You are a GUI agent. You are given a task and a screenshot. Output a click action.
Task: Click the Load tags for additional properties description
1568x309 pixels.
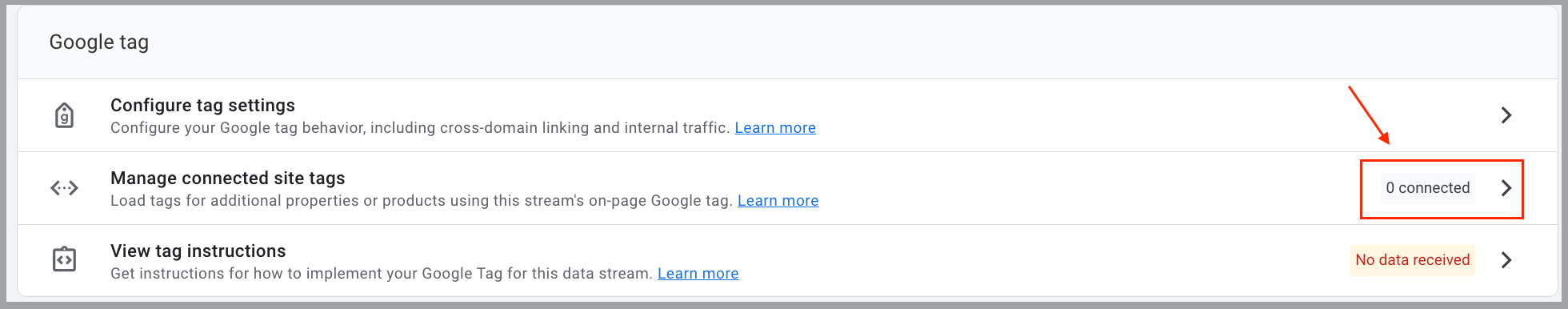[x=422, y=200]
